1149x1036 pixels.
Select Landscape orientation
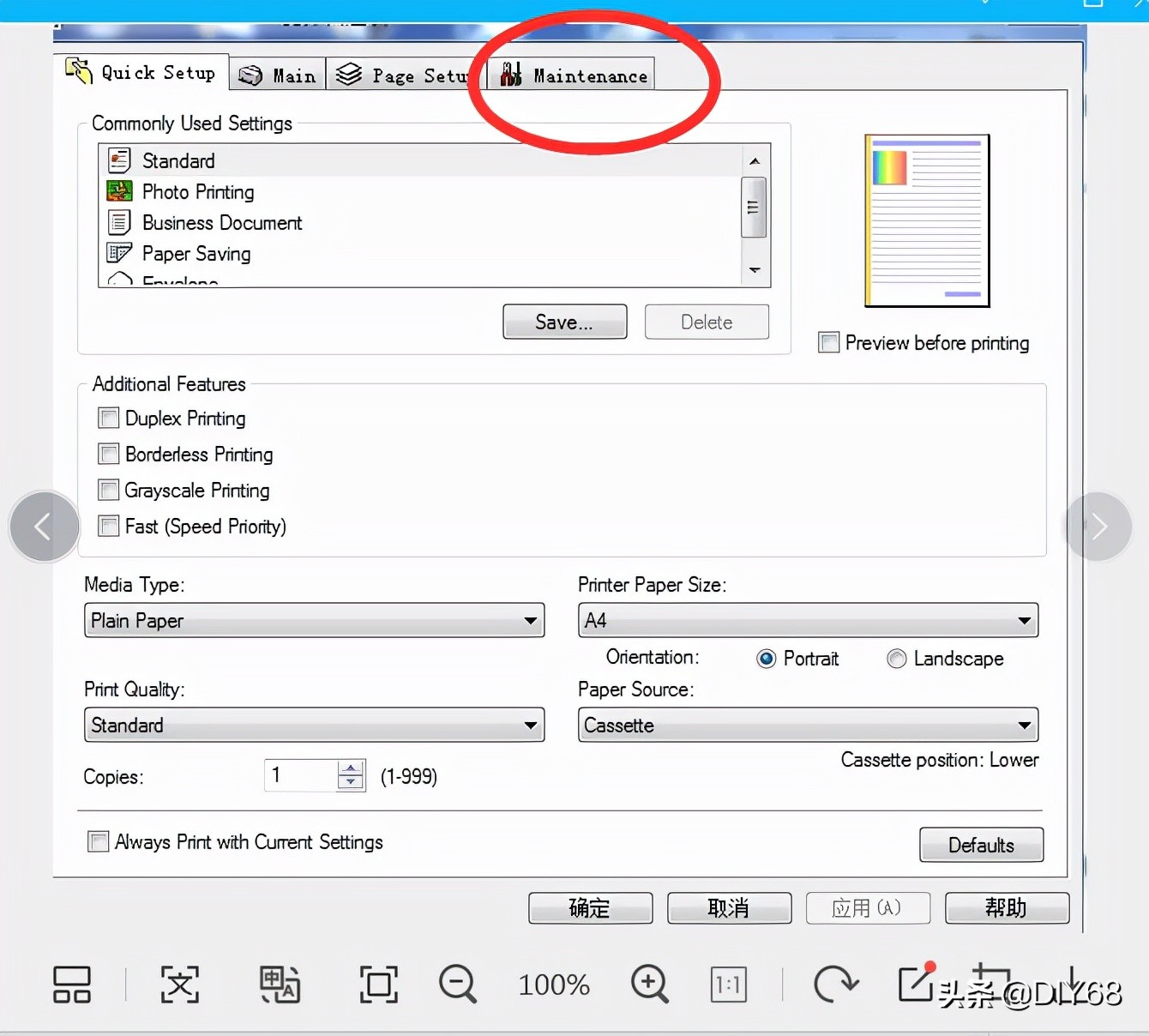(897, 659)
